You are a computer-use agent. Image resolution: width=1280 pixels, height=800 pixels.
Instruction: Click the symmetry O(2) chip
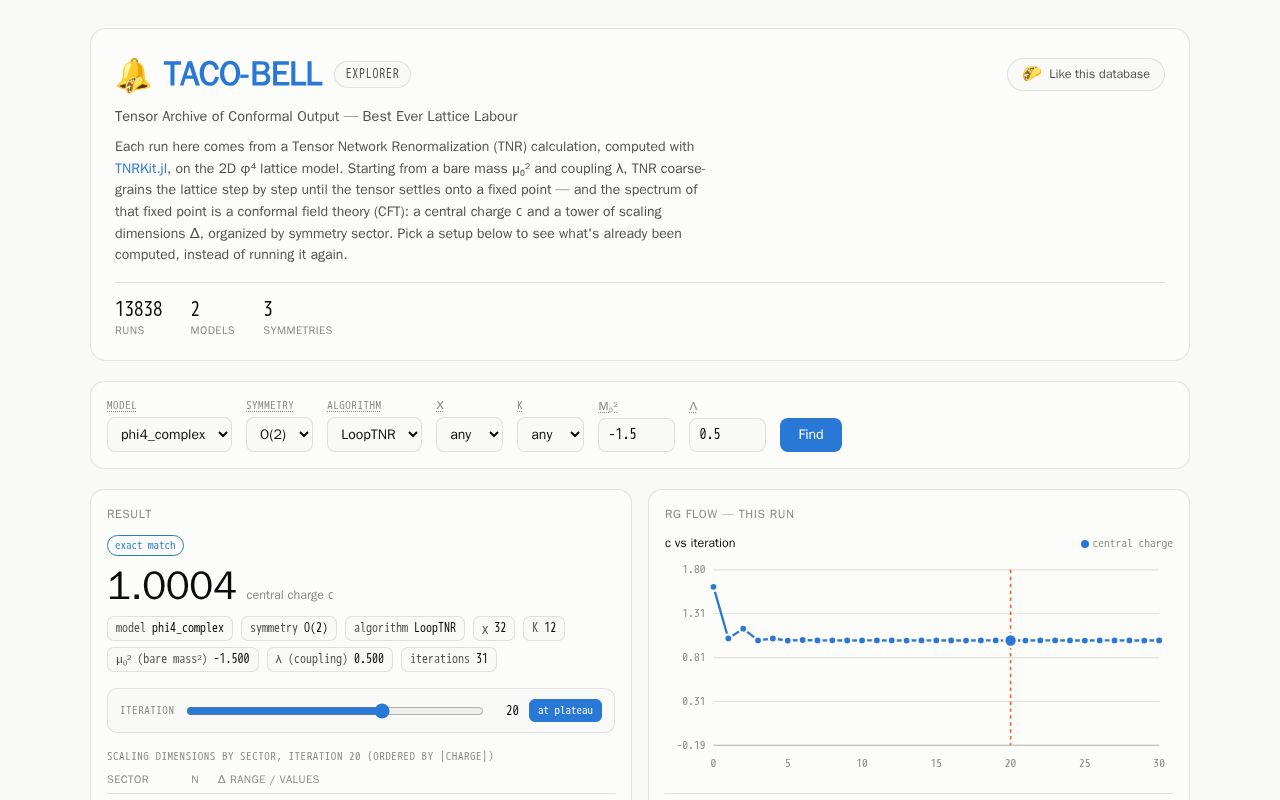point(289,628)
